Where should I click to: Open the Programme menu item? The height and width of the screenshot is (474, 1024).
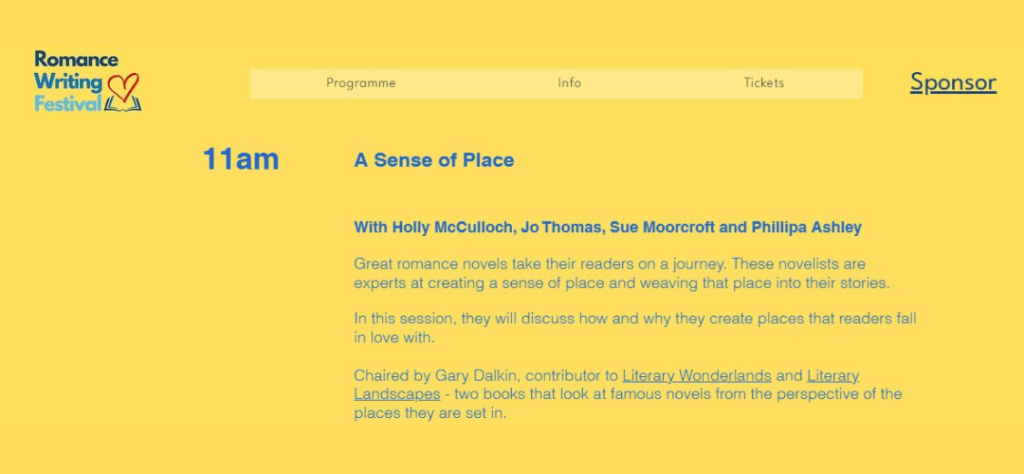coord(361,83)
